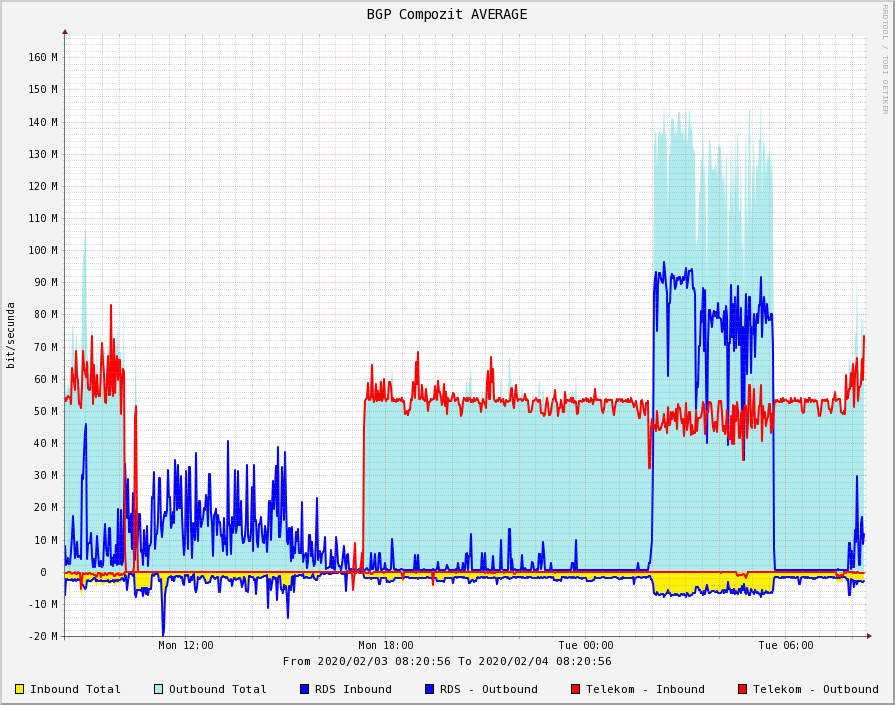Screen dimensions: 895x705
Task: Select the "Telekom - Outbound" legend label
Action: [x=815, y=689]
